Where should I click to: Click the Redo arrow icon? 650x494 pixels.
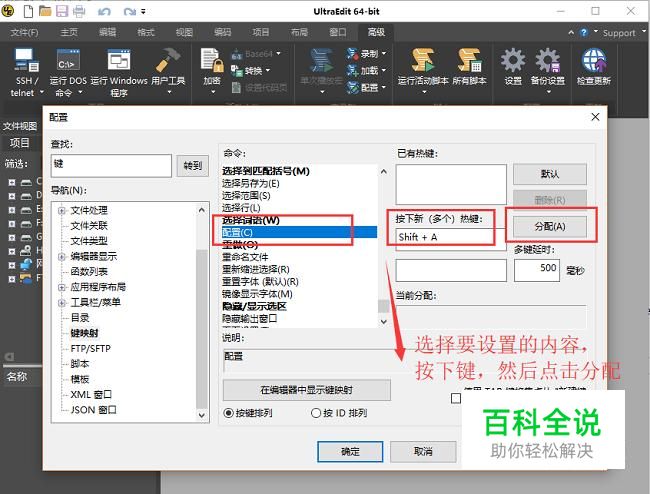pos(130,12)
